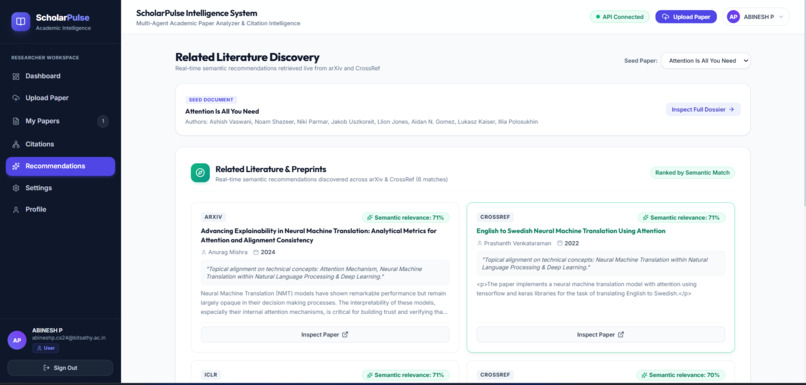Expand the ABINESH P account chevron
806x385 pixels.
[x=781, y=17]
